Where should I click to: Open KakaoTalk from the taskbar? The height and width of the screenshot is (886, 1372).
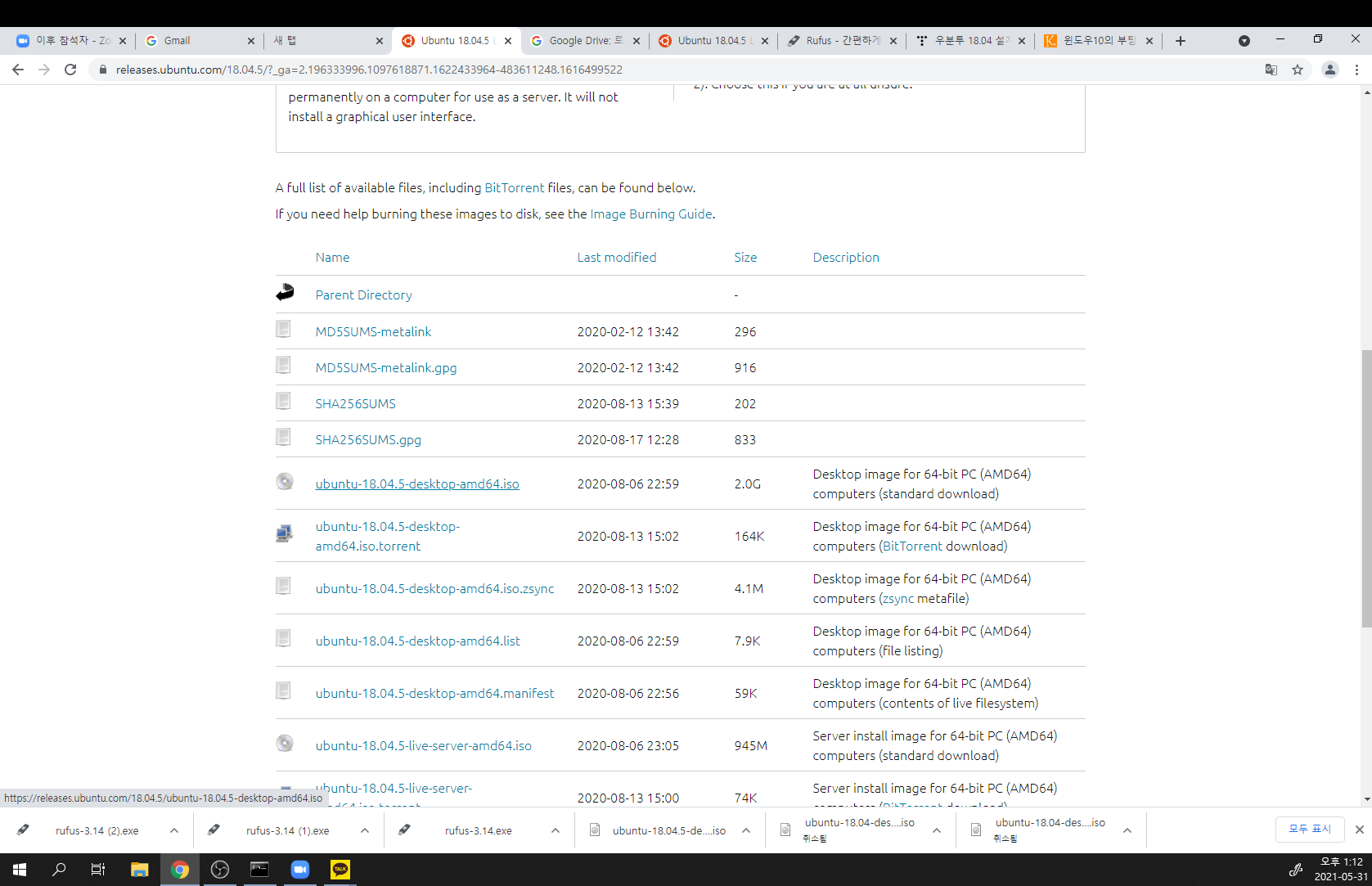pyautogui.click(x=340, y=870)
